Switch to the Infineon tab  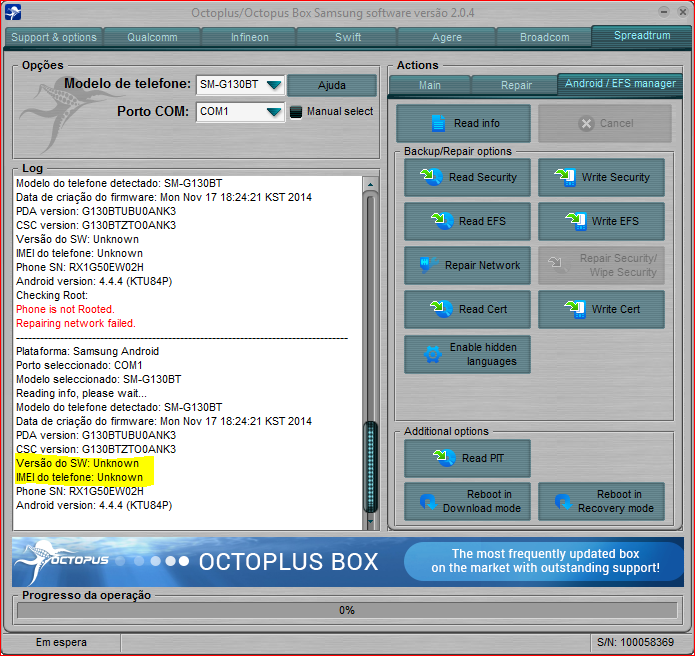point(250,37)
